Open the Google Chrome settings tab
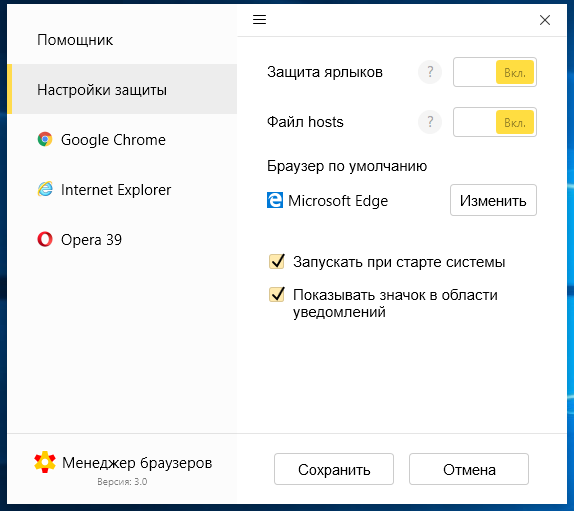 (122, 139)
